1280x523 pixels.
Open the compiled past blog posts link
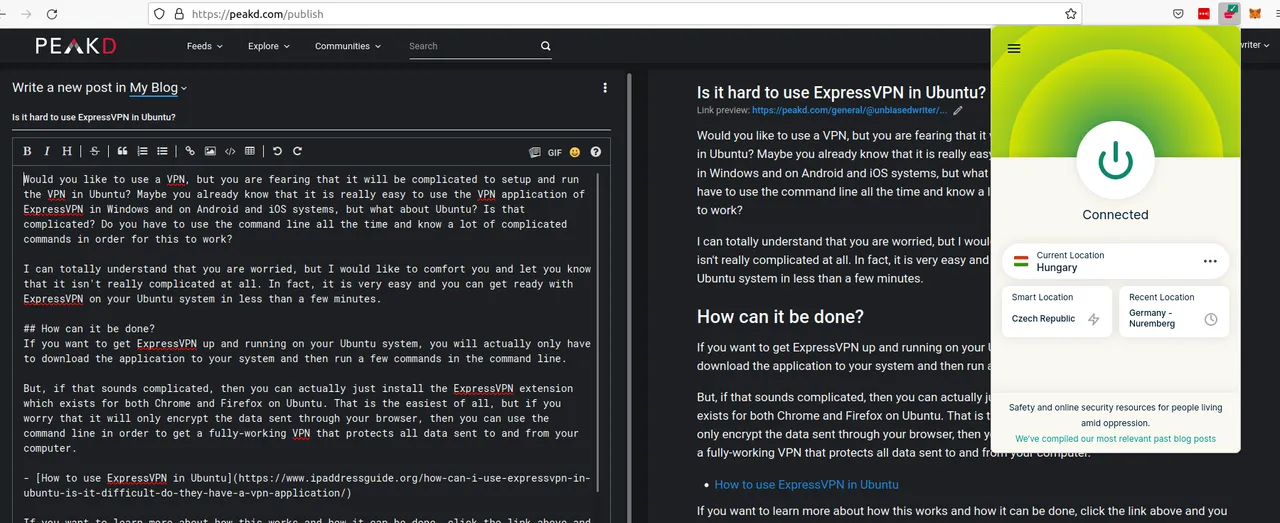pos(1115,439)
